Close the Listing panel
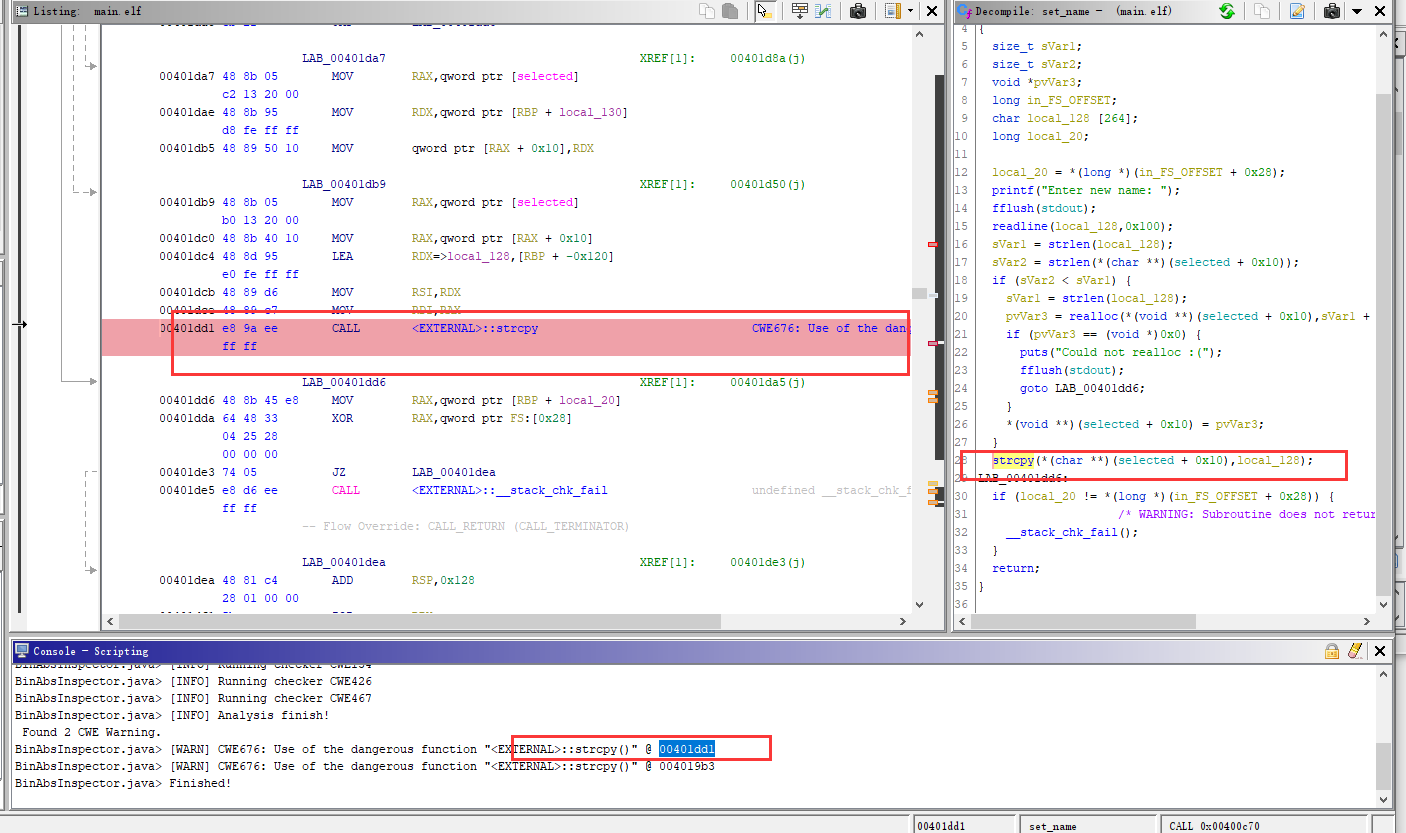The width and height of the screenshot is (1406, 833). coord(932,11)
